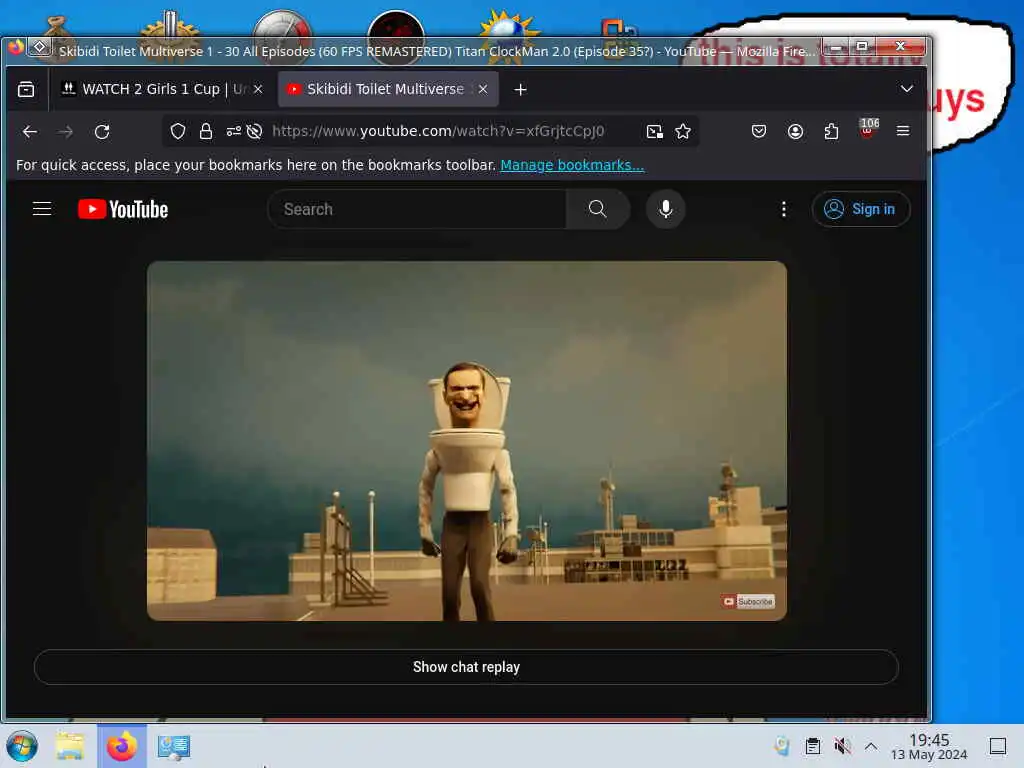Open clock showing 19:45
The image size is (1024, 768).
click(x=929, y=746)
